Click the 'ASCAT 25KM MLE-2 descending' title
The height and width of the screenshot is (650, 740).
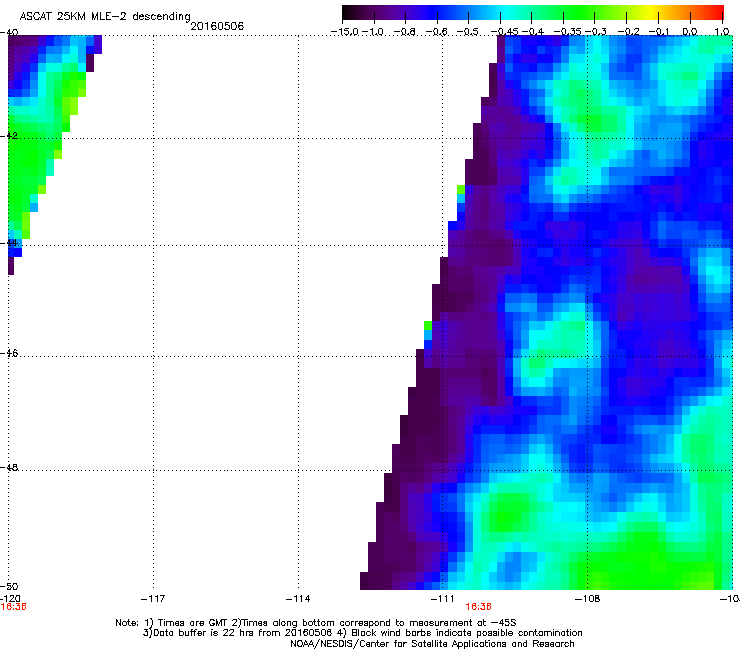pos(105,17)
